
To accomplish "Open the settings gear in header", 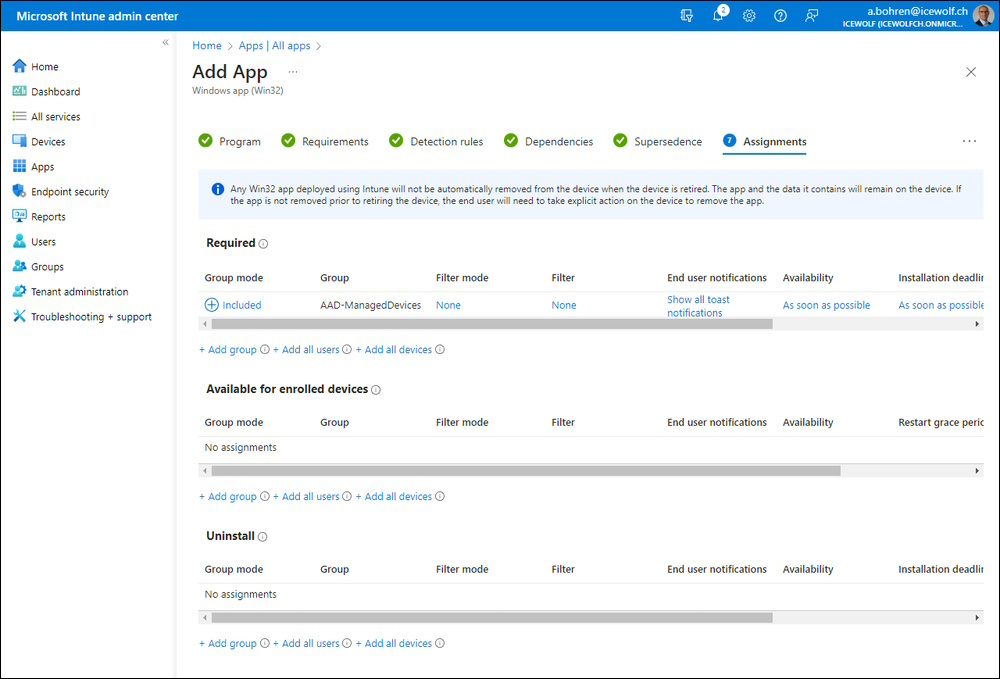I will coord(749,16).
